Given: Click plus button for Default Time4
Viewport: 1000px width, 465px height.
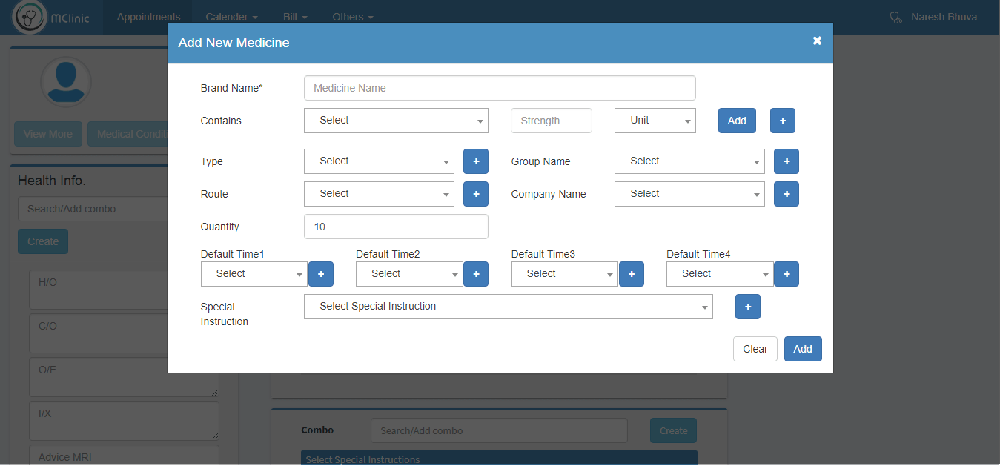Looking at the screenshot, I should 786,274.
